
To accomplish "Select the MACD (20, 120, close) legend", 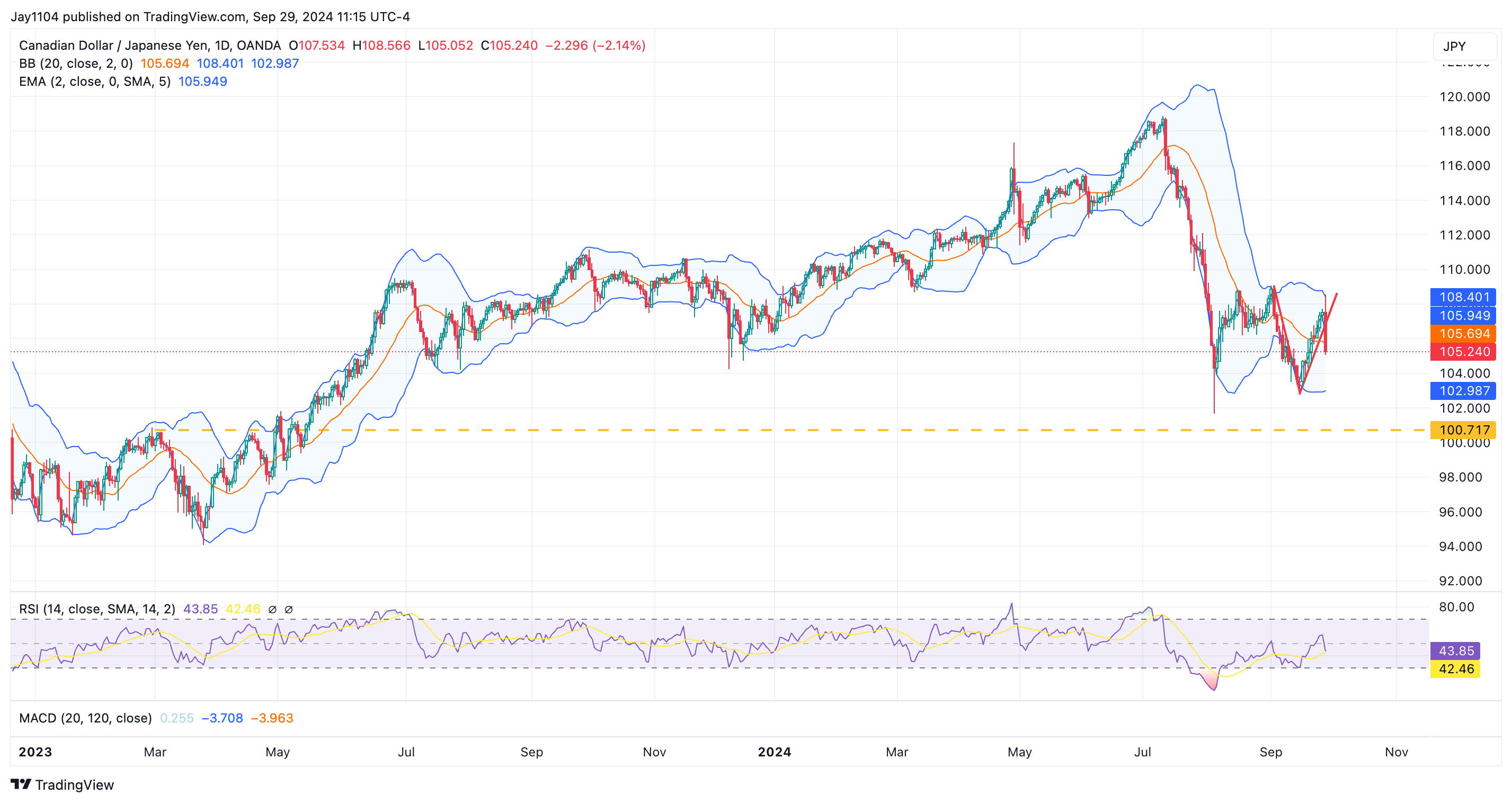I will point(86,718).
